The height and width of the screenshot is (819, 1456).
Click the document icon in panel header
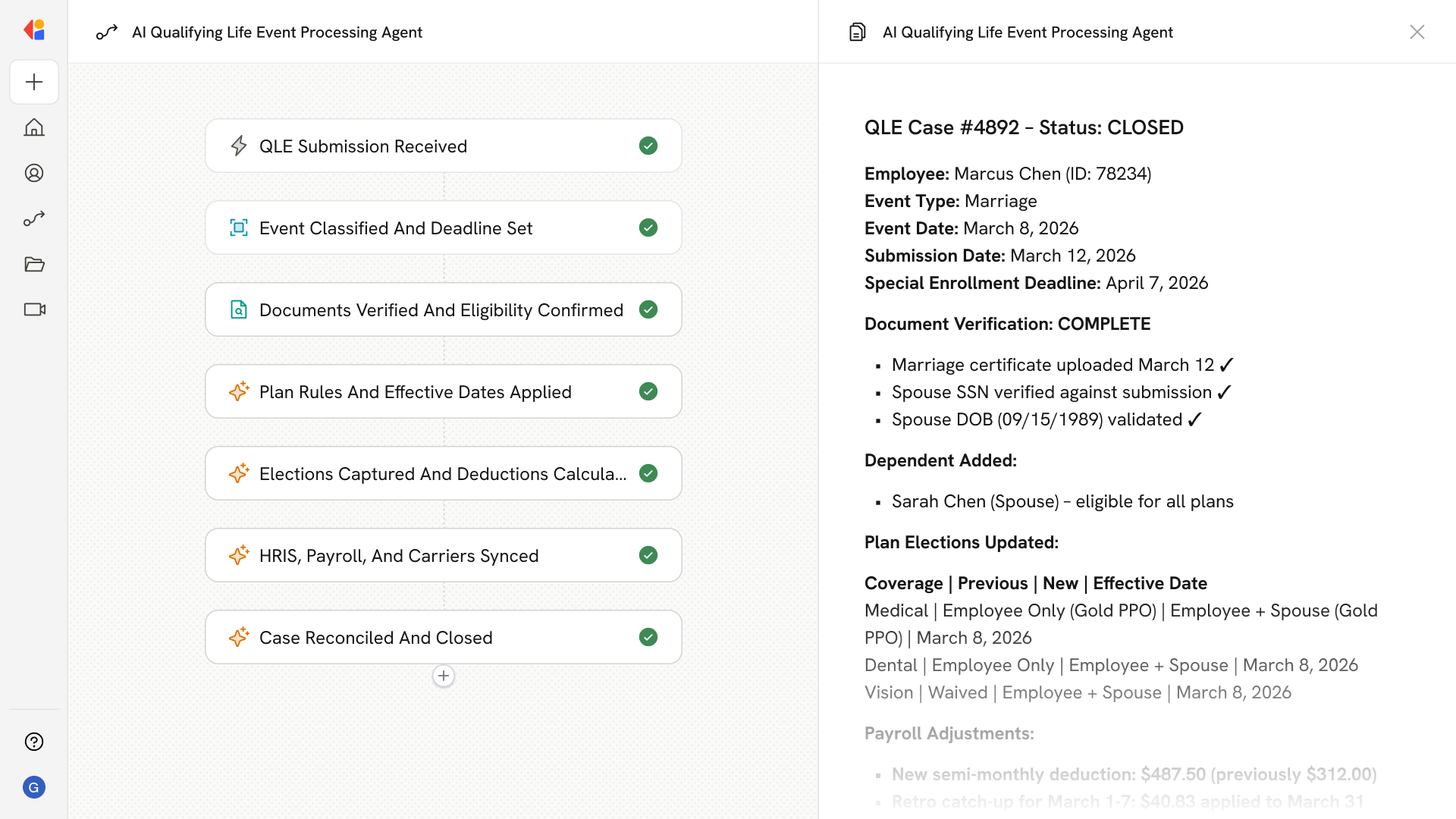click(857, 32)
